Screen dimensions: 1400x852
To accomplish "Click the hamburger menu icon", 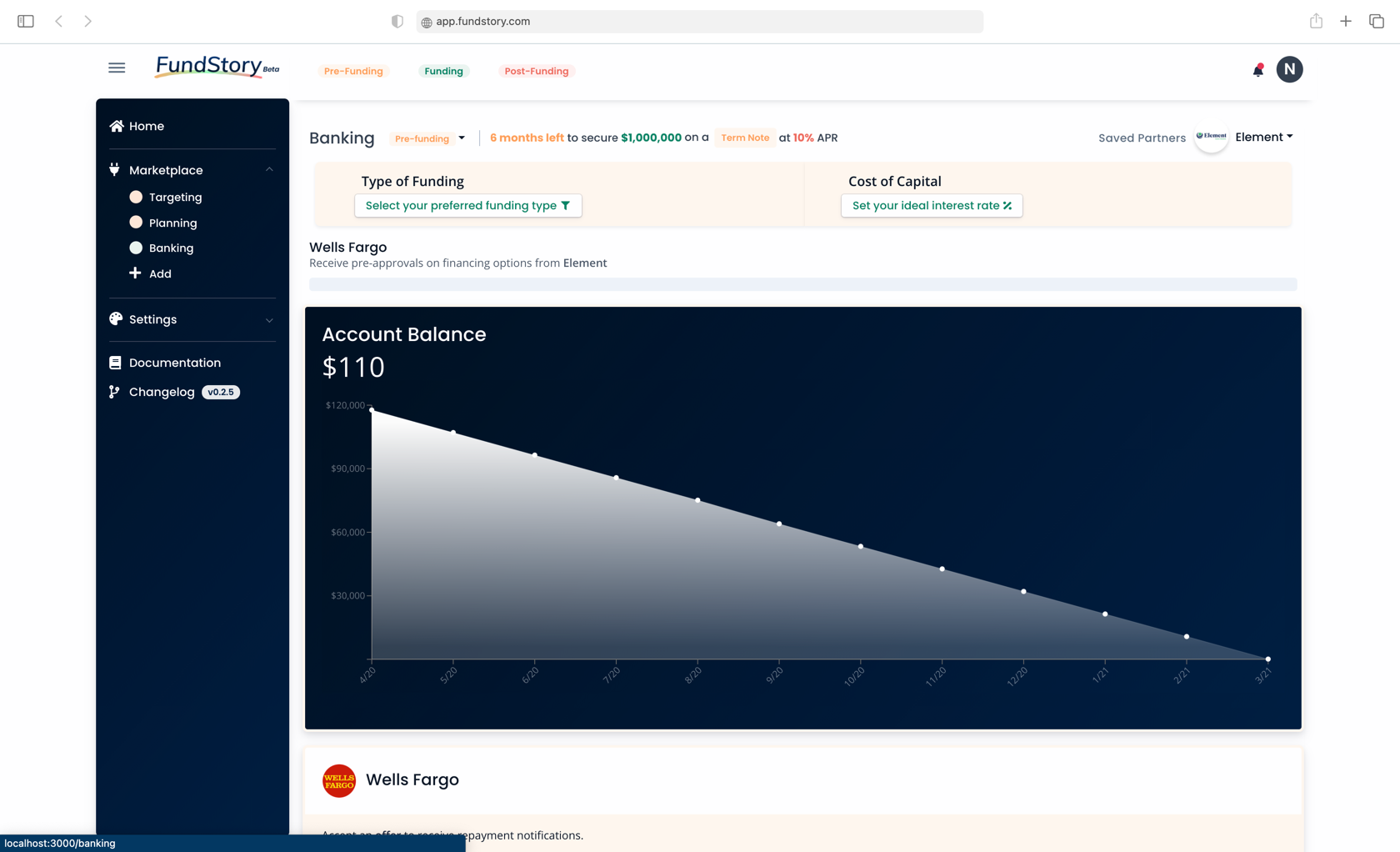I will (117, 68).
